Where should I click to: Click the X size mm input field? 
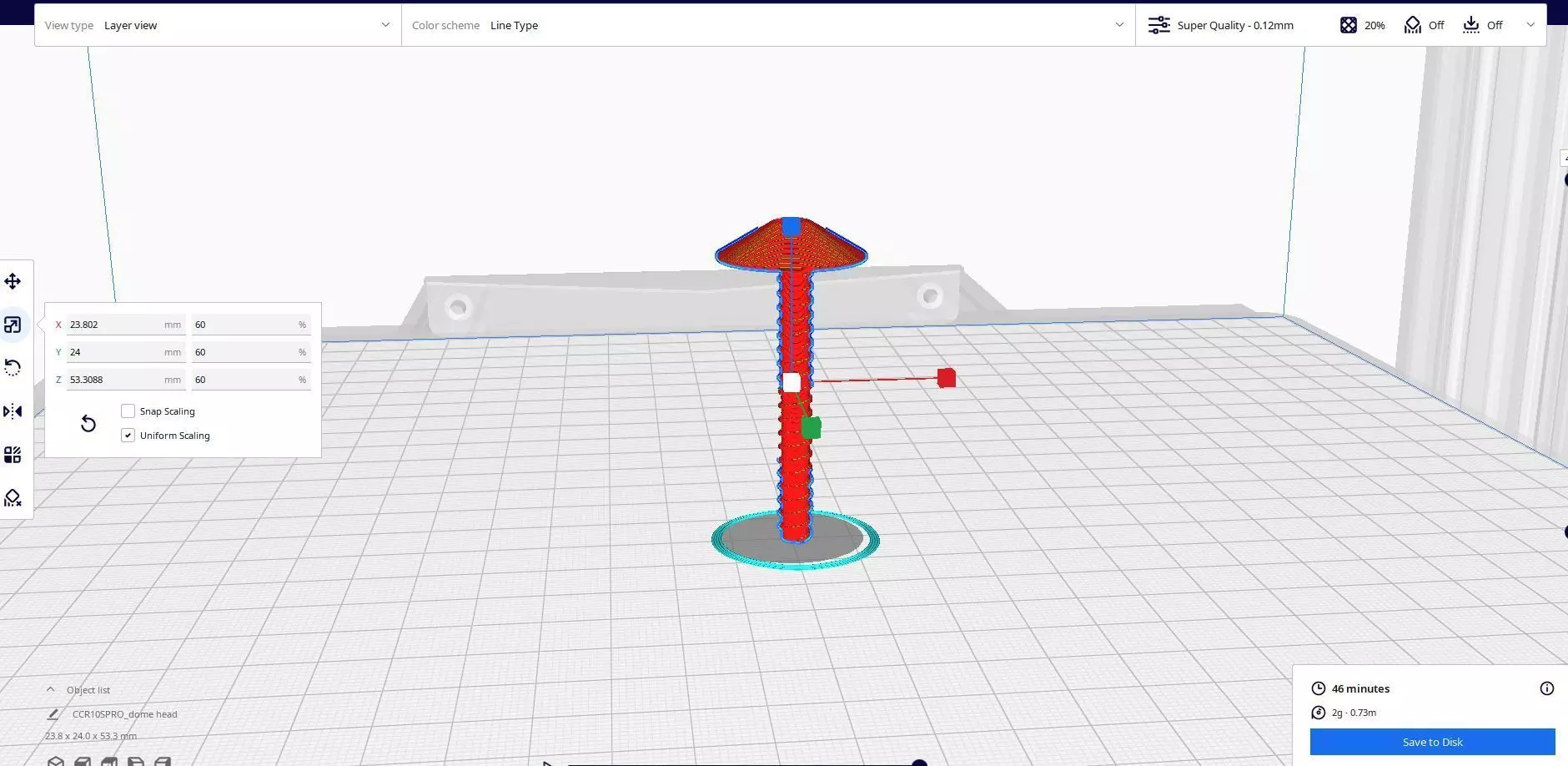pos(126,325)
